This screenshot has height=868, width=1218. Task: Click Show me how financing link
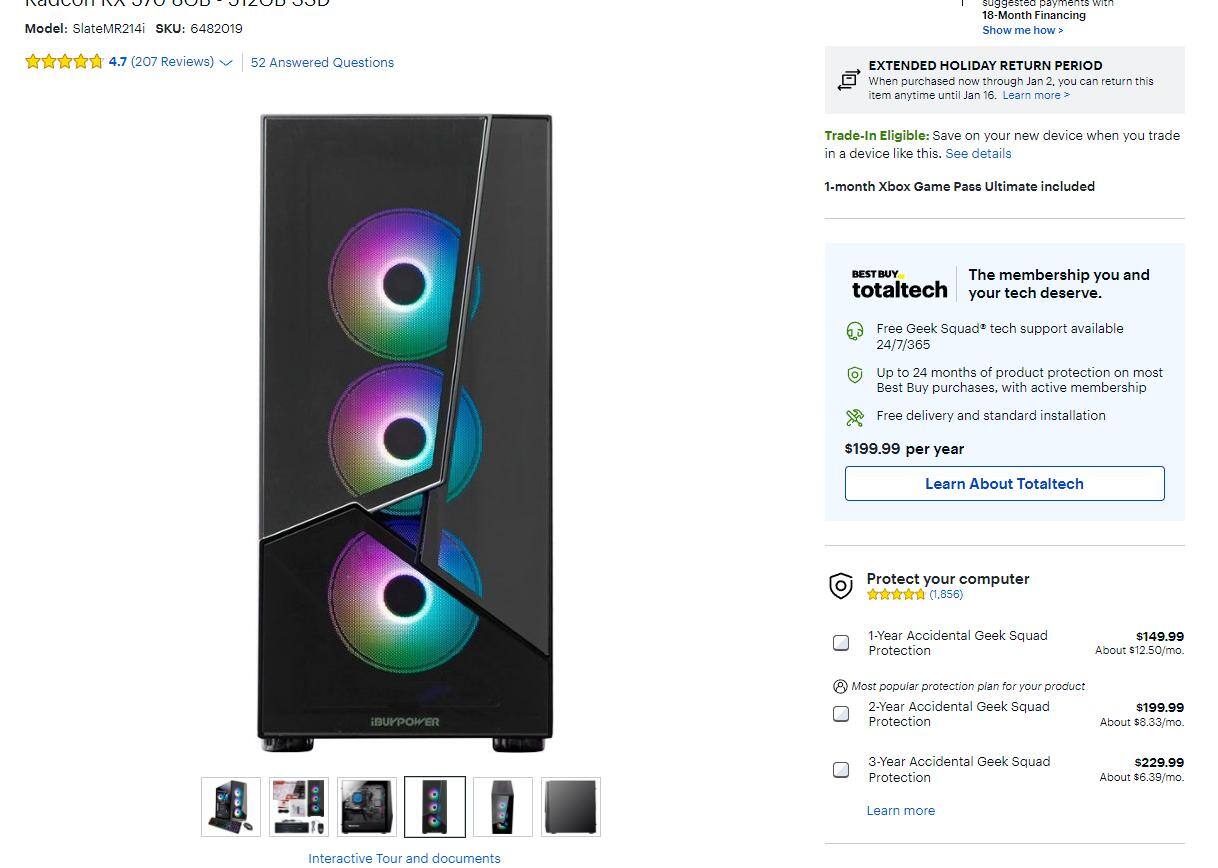pyautogui.click(x=1022, y=30)
